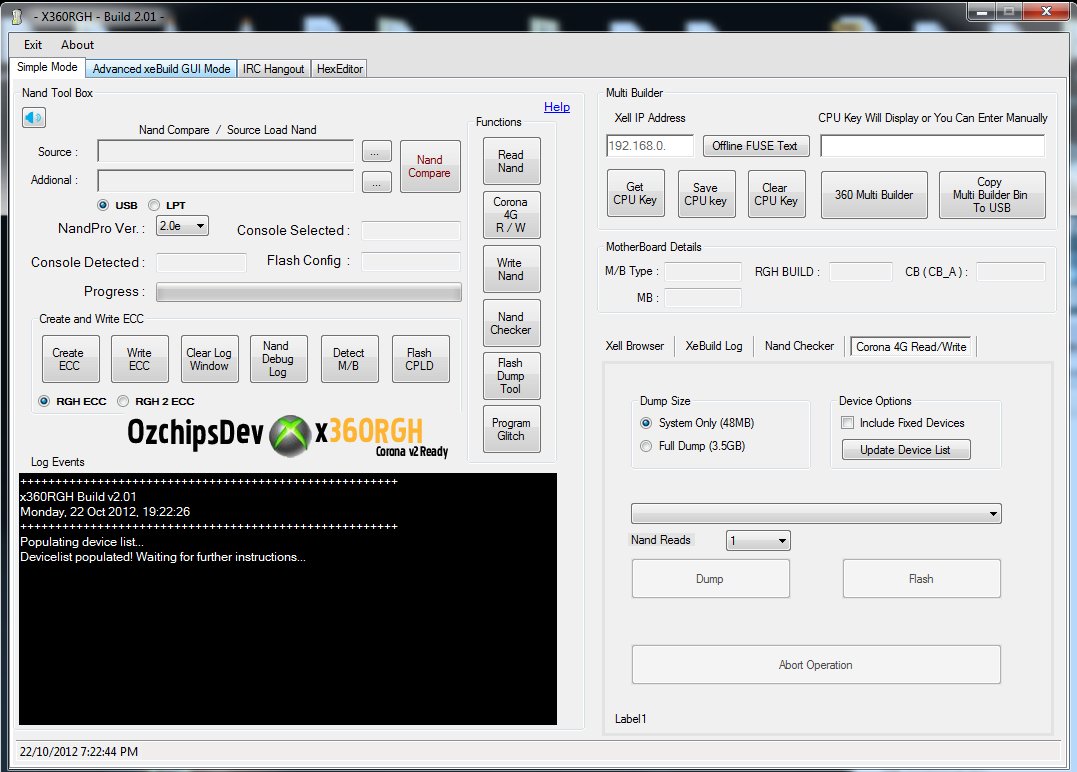Click the Nand progress bar

(308, 292)
